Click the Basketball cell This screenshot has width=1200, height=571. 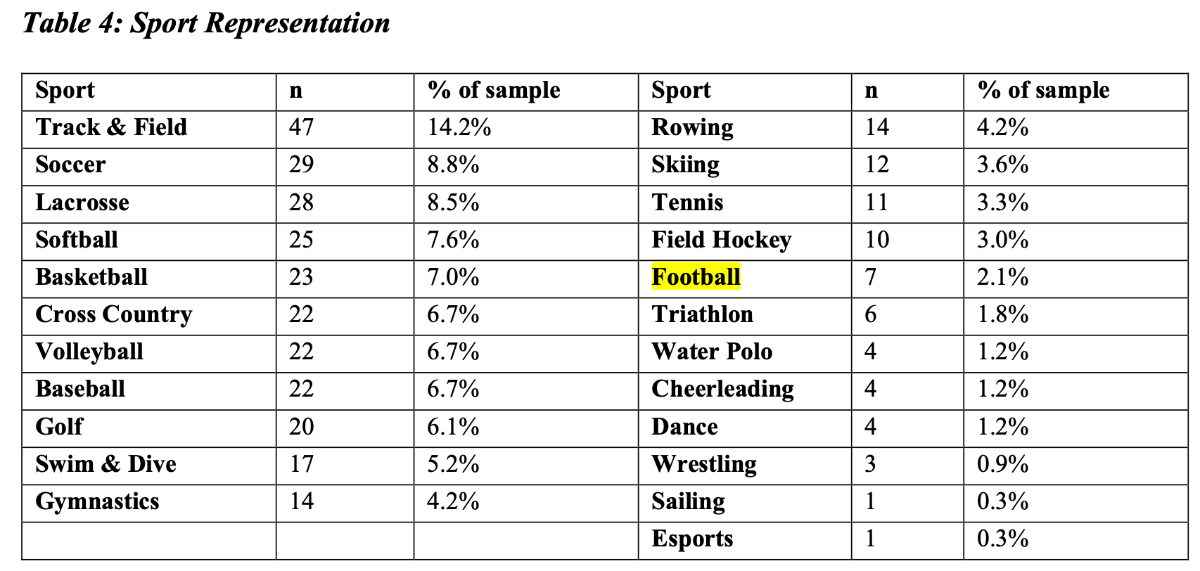pos(91,277)
